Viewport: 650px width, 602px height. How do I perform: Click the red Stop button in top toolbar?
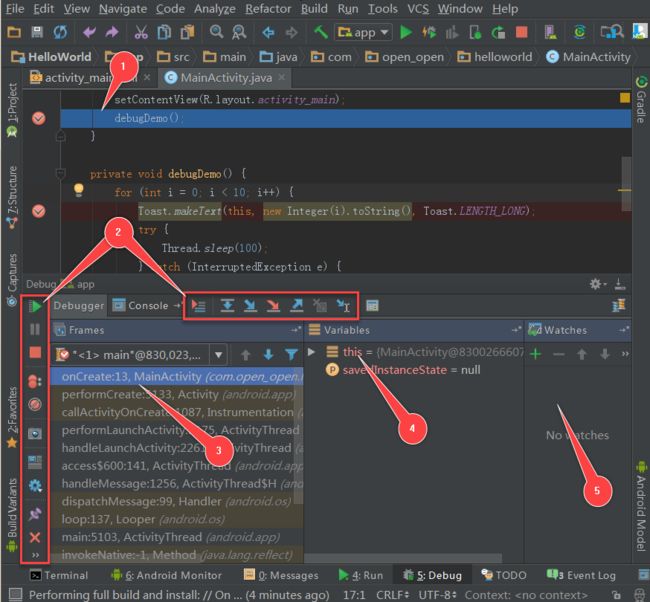tap(521, 32)
